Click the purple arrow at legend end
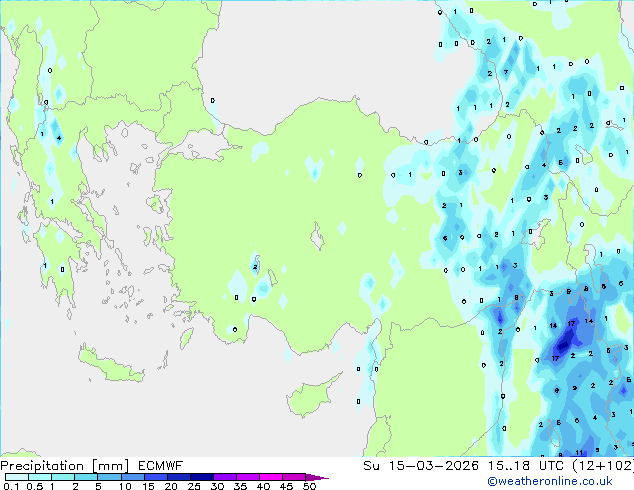Image resolution: width=634 pixels, height=490 pixels. coord(317,477)
